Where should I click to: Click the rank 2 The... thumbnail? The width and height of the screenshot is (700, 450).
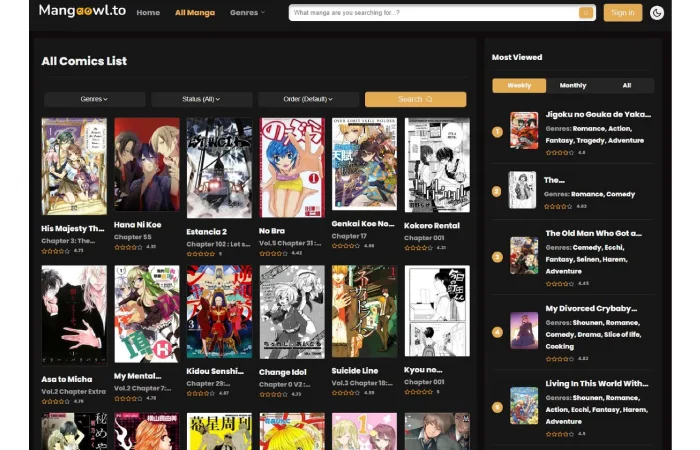tap(522, 190)
